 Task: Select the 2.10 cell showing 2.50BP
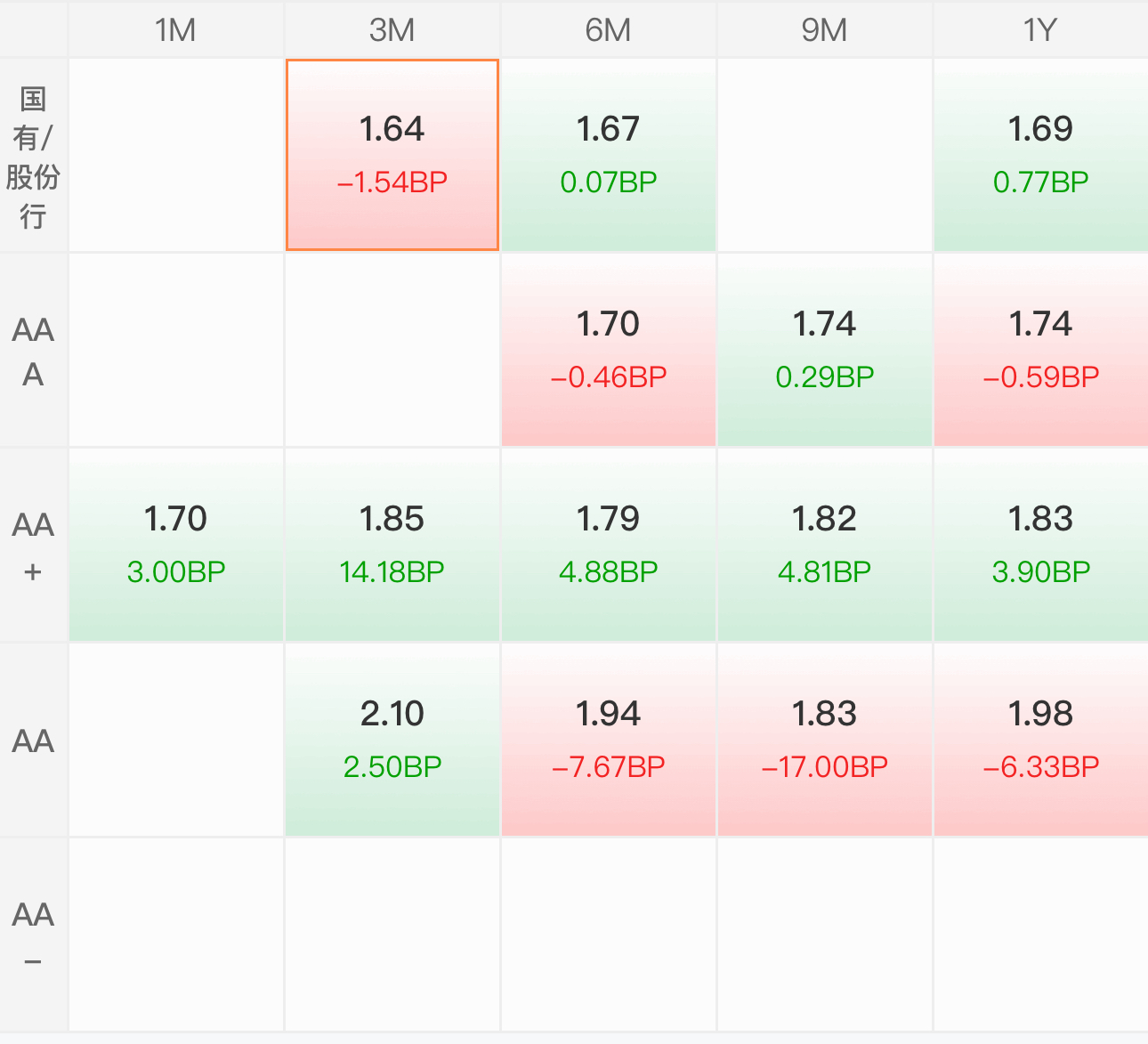click(392, 740)
